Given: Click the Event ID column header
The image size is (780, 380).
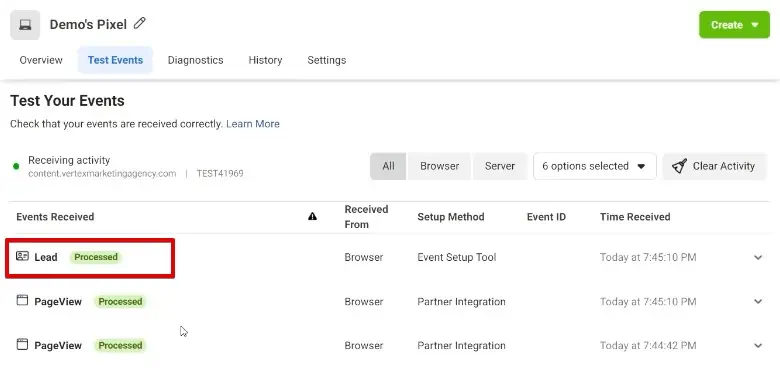Looking at the screenshot, I should [546, 217].
